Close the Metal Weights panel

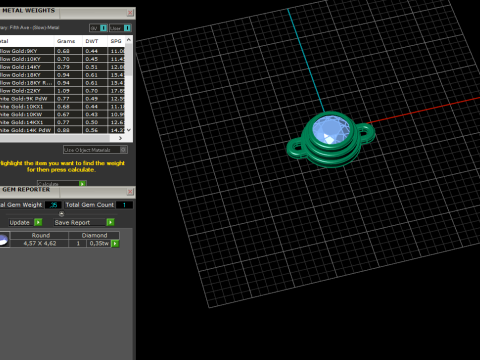[x=130, y=13]
